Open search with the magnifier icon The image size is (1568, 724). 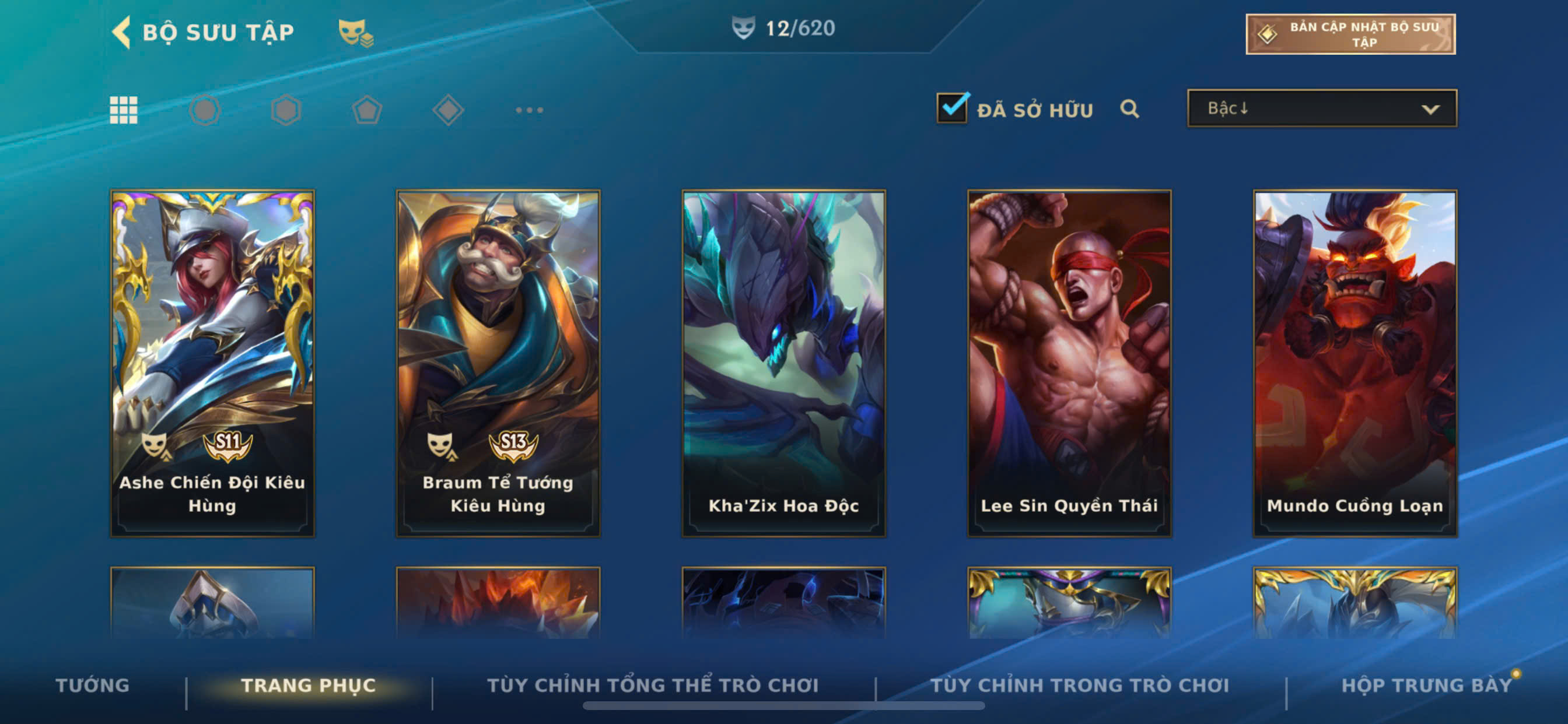(x=1129, y=109)
